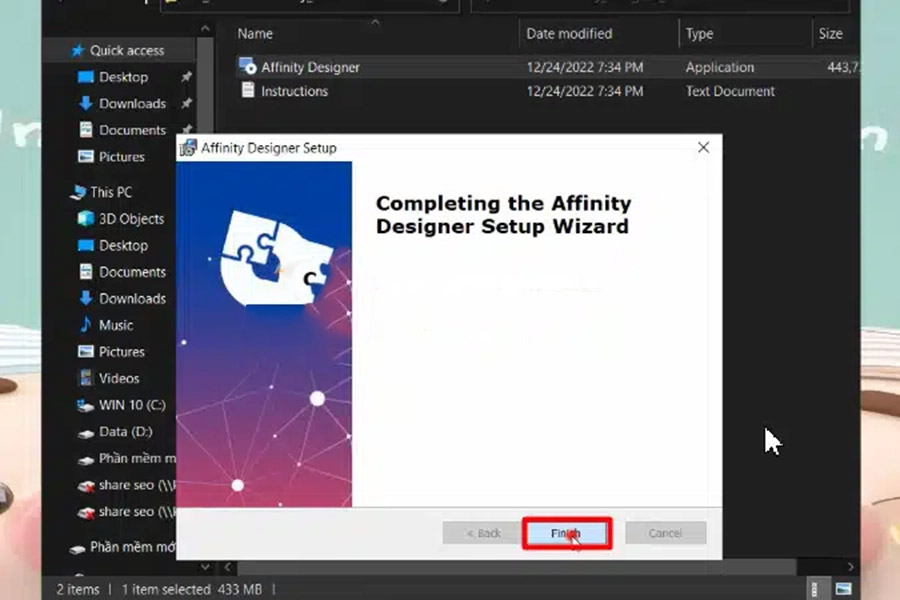This screenshot has height=600, width=900.
Task: Select This PC in navigation pane
Action: coord(111,192)
